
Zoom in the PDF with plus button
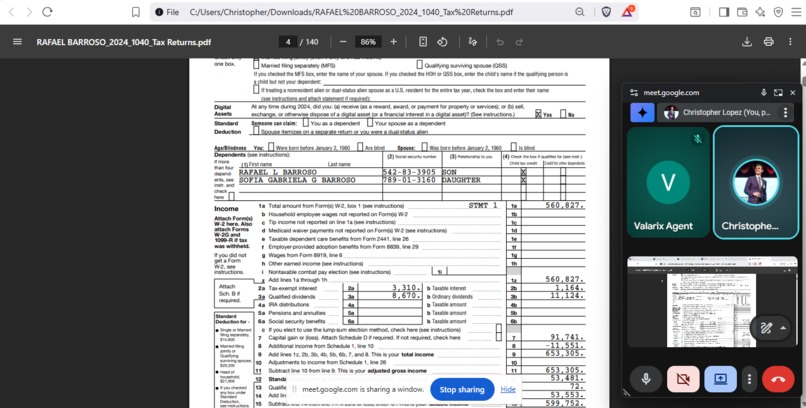click(x=393, y=42)
